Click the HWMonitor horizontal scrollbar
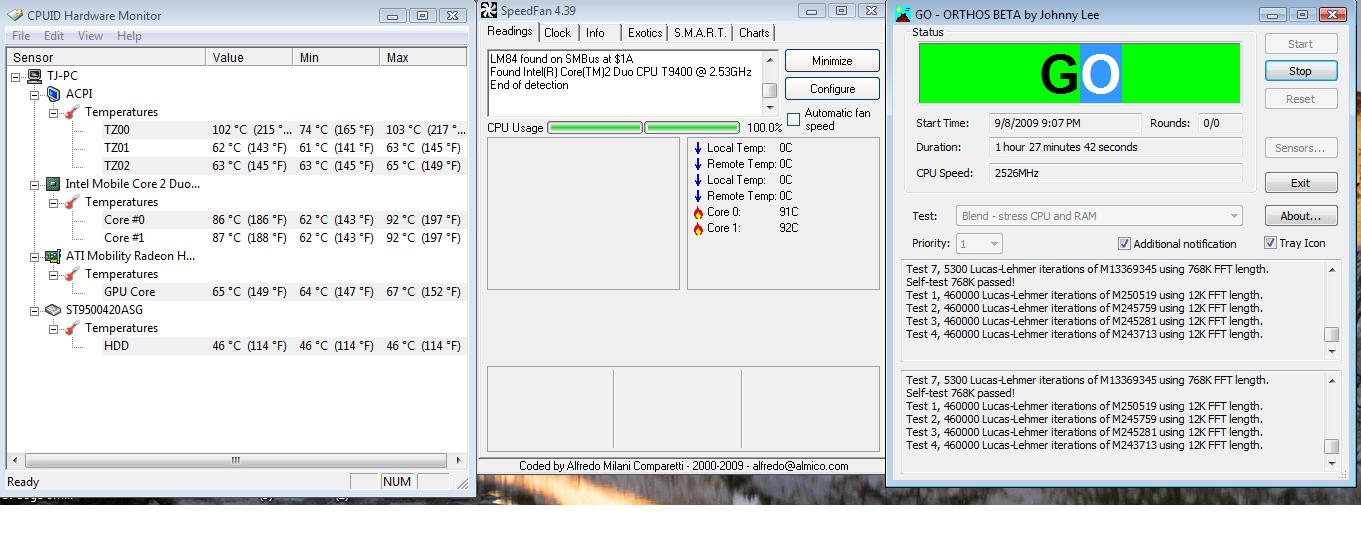 pyautogui.click(x=236, y=461)
